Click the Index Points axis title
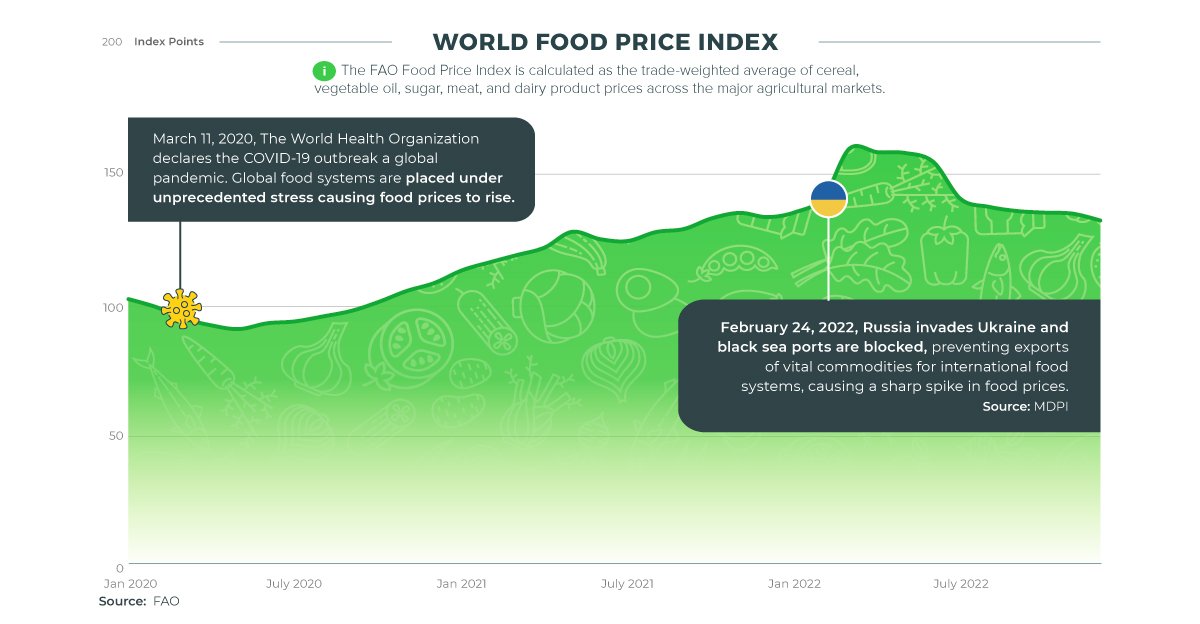This screenshot has height=624, width=1200. pos(169,42)
